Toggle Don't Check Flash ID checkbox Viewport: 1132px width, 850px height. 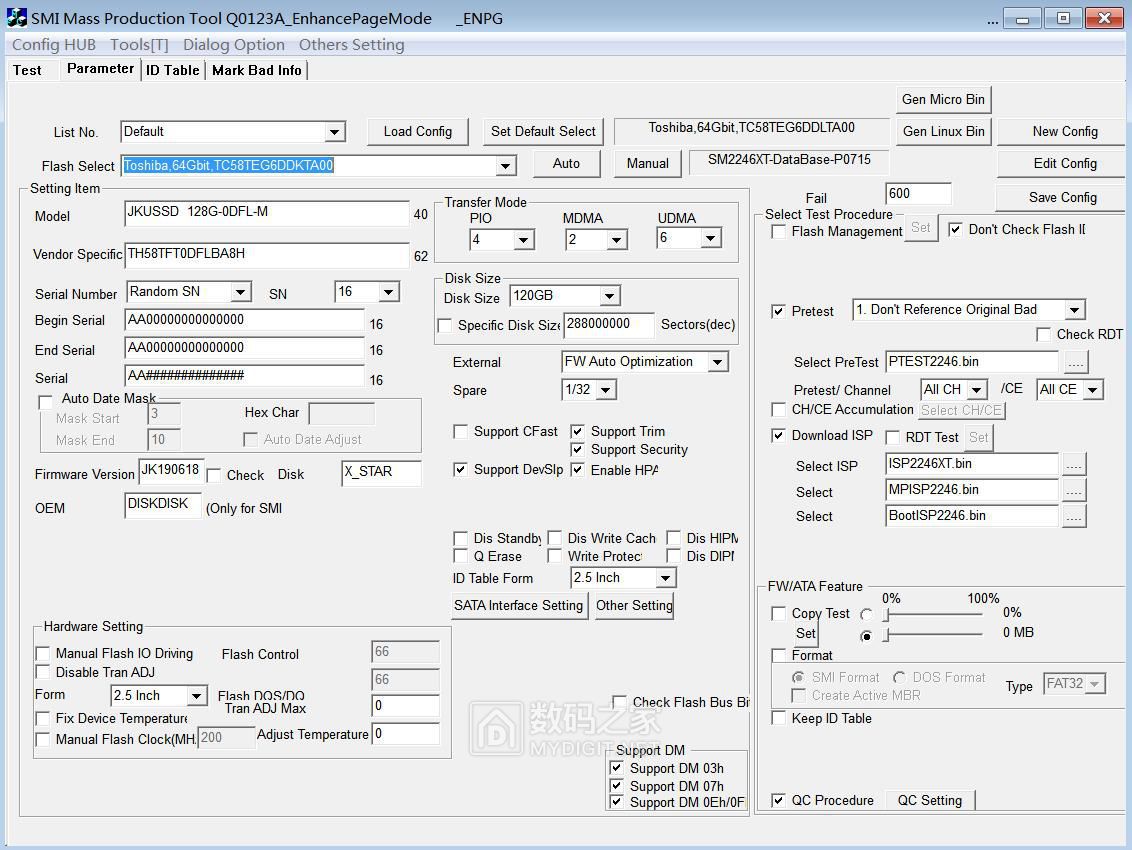pos(955,230)
